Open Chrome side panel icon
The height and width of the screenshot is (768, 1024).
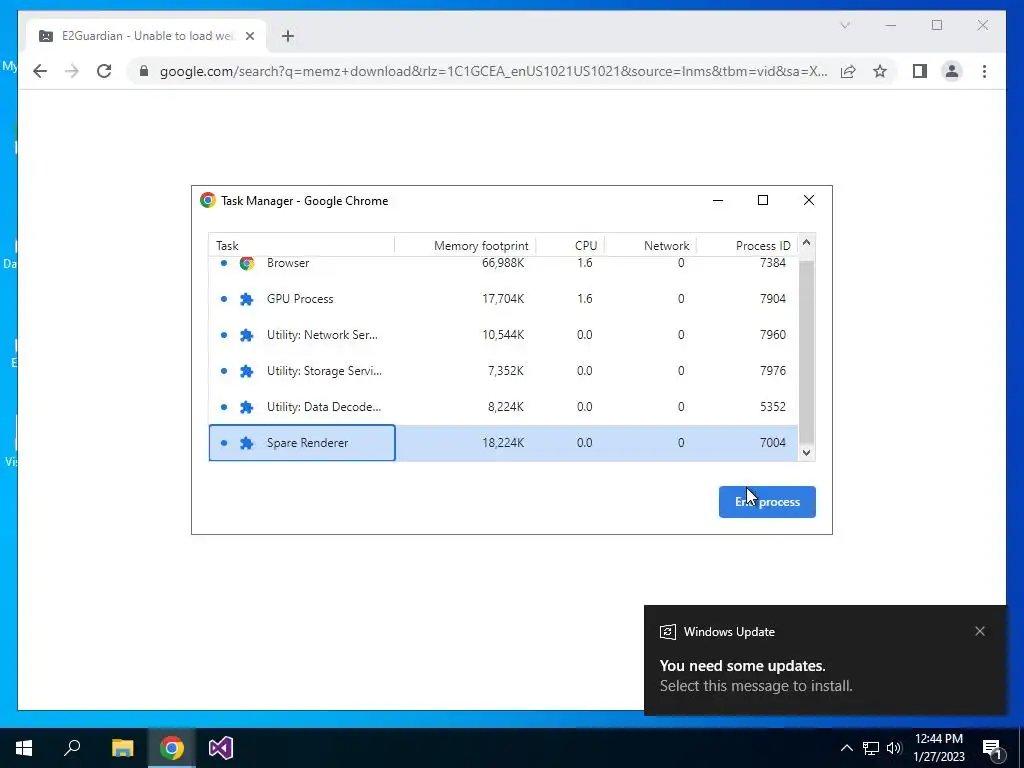(x=920, y=71)
